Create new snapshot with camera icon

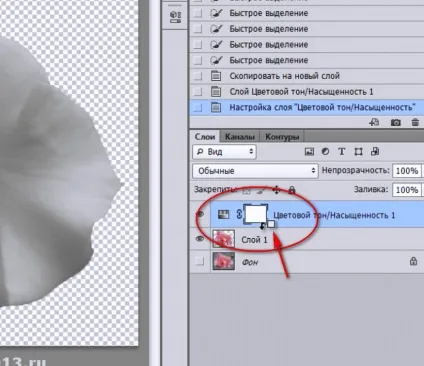[396, 122]
